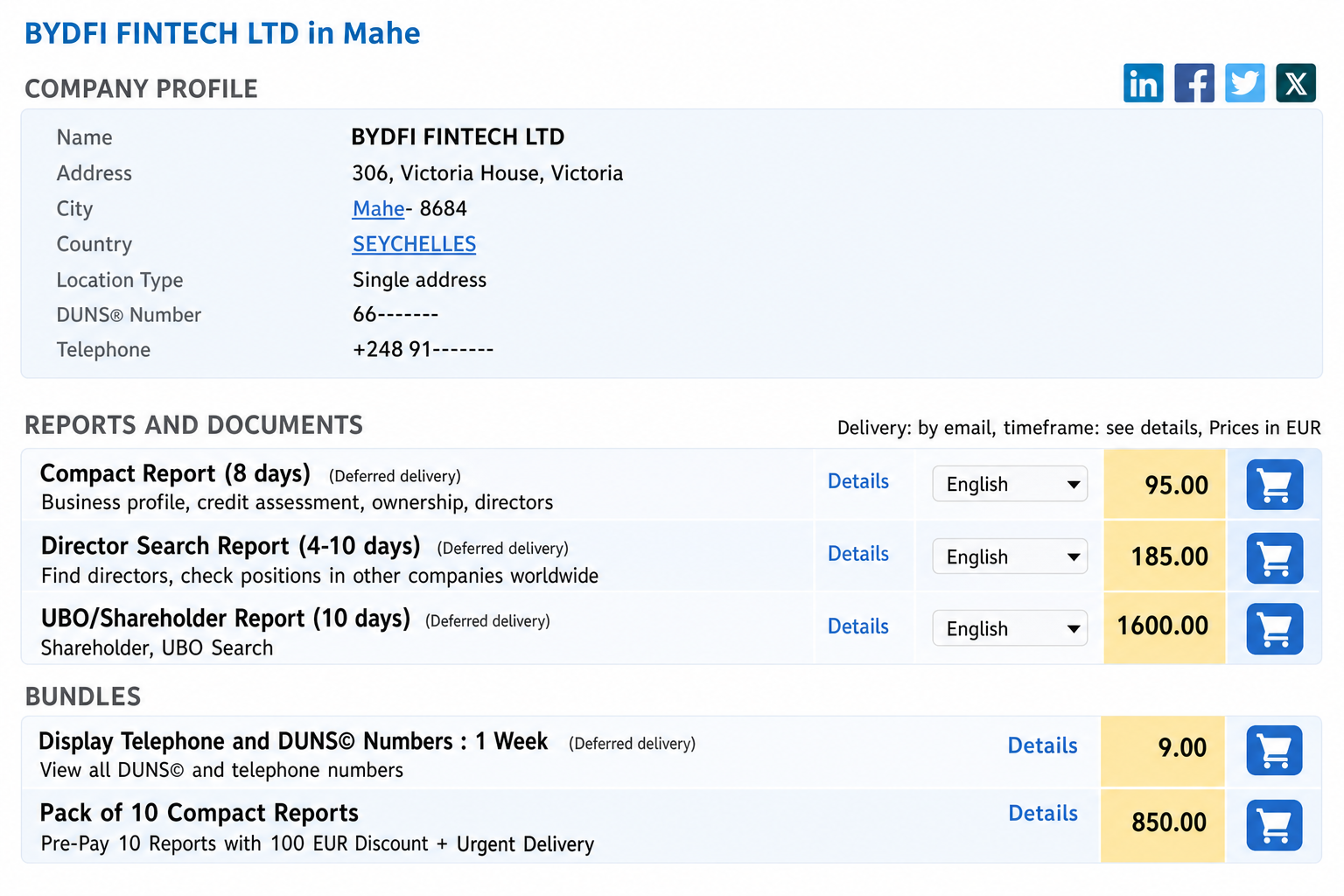Add UBO/Shareholder Report to cart
The height and width of the screenshot is (896, 1344).
click(1274, 628)
